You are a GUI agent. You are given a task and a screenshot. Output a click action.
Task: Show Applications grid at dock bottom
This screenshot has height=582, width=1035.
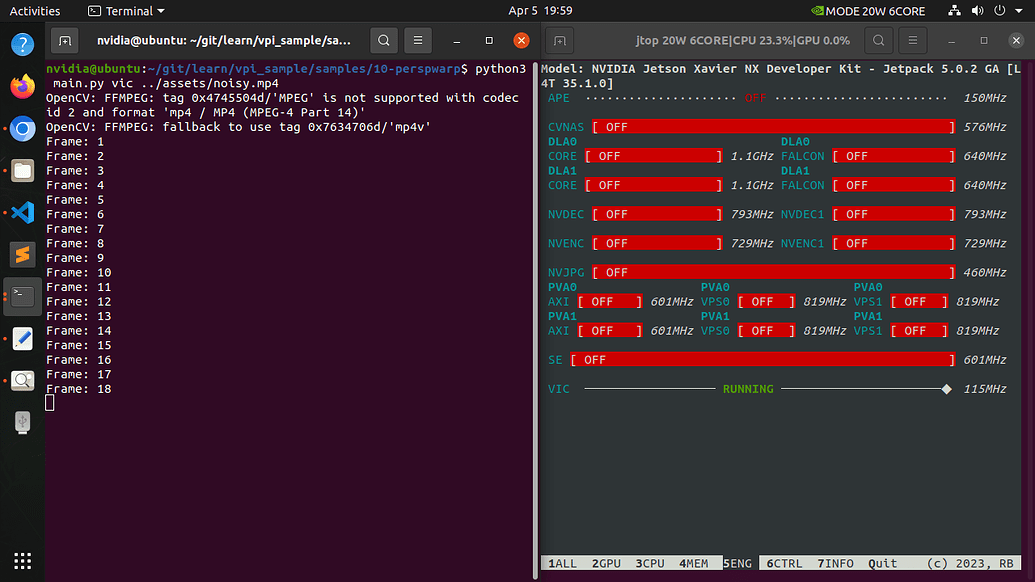tap(22, 560)
